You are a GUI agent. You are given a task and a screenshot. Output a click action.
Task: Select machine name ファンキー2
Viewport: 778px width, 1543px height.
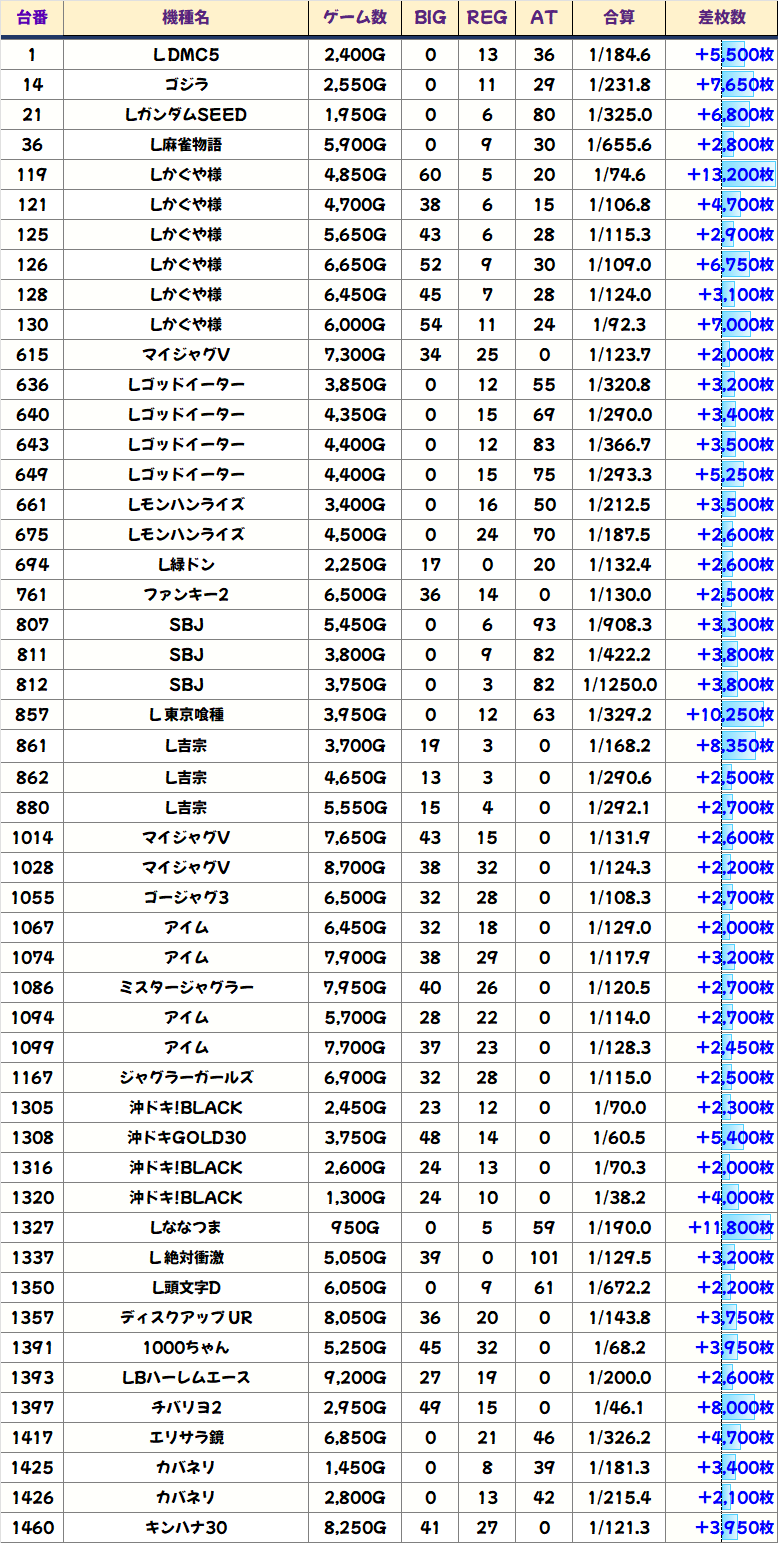point(186,595)
